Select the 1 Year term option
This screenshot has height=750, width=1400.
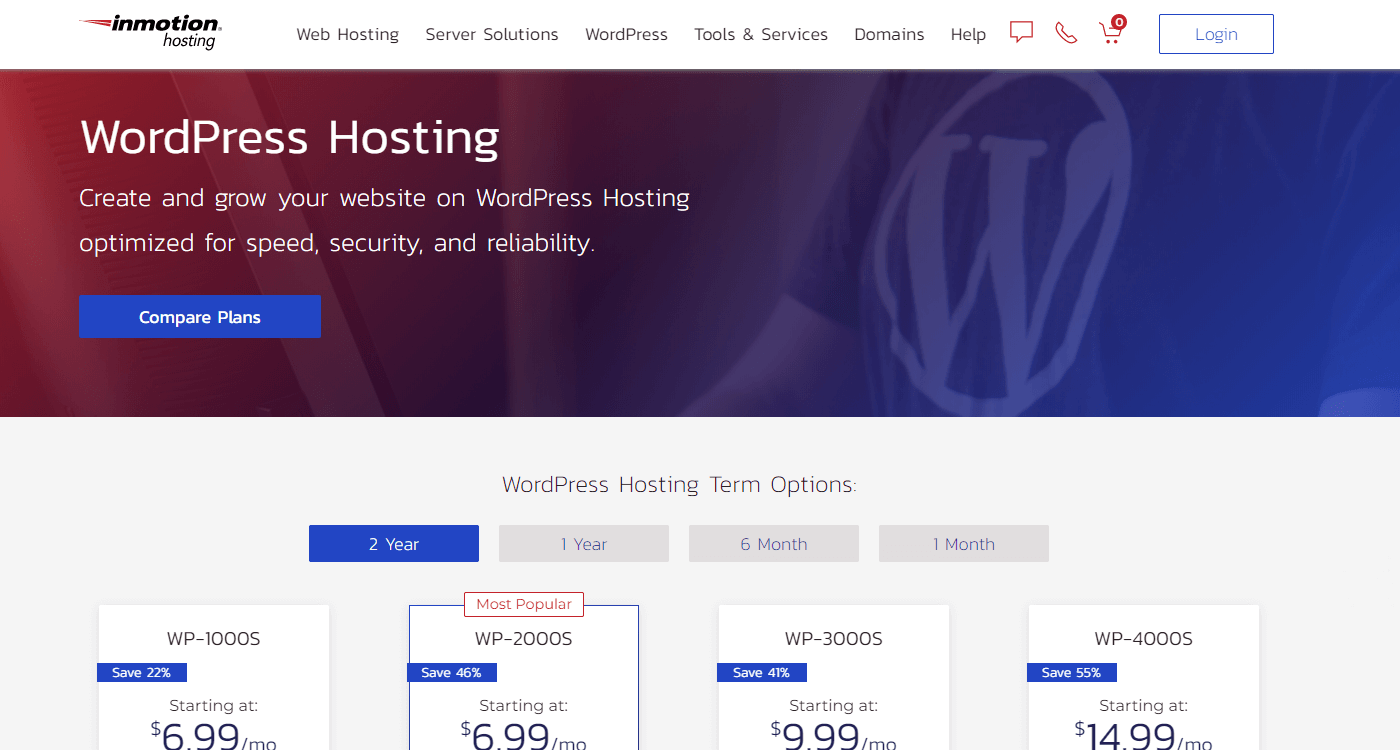click(584, 543)
